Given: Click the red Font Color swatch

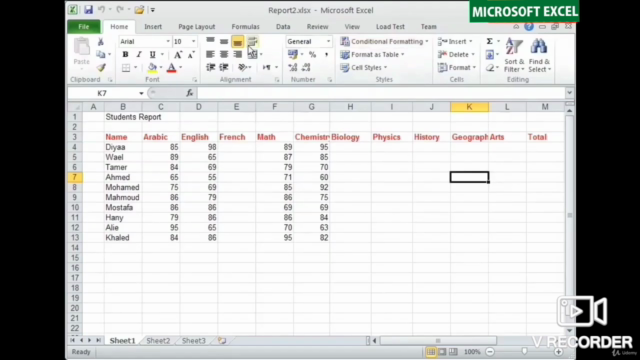Looking at the screenshot, I should pyautogui.click(x=171, y=68).
